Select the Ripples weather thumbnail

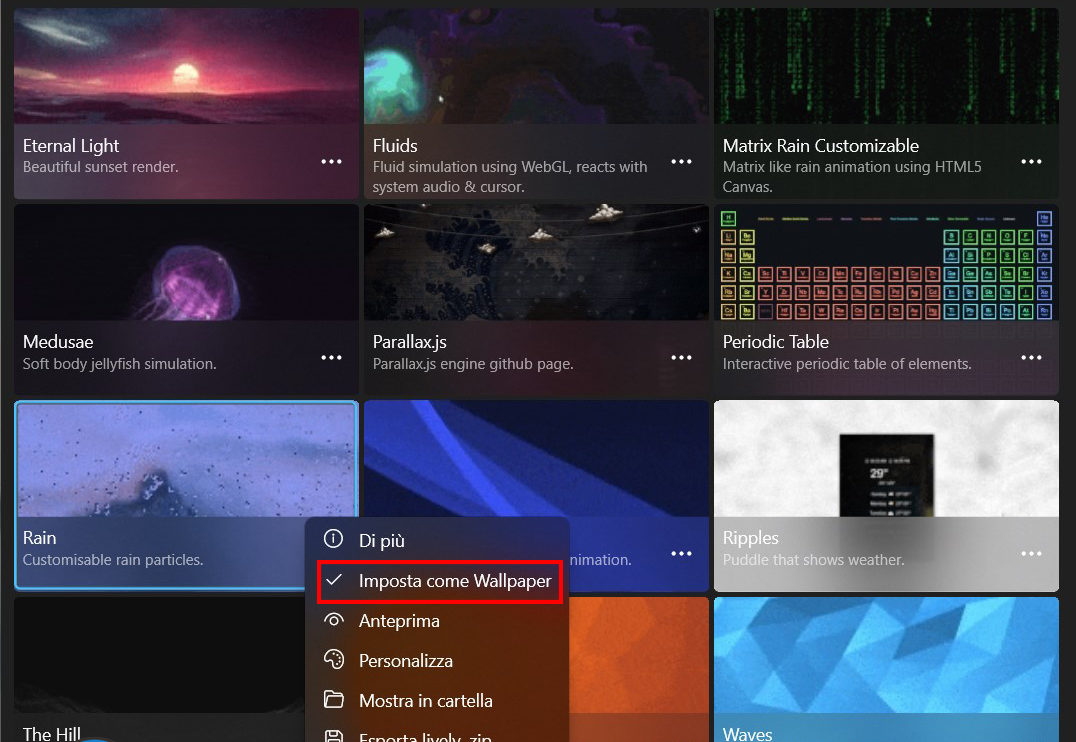[x=886, y=459]
